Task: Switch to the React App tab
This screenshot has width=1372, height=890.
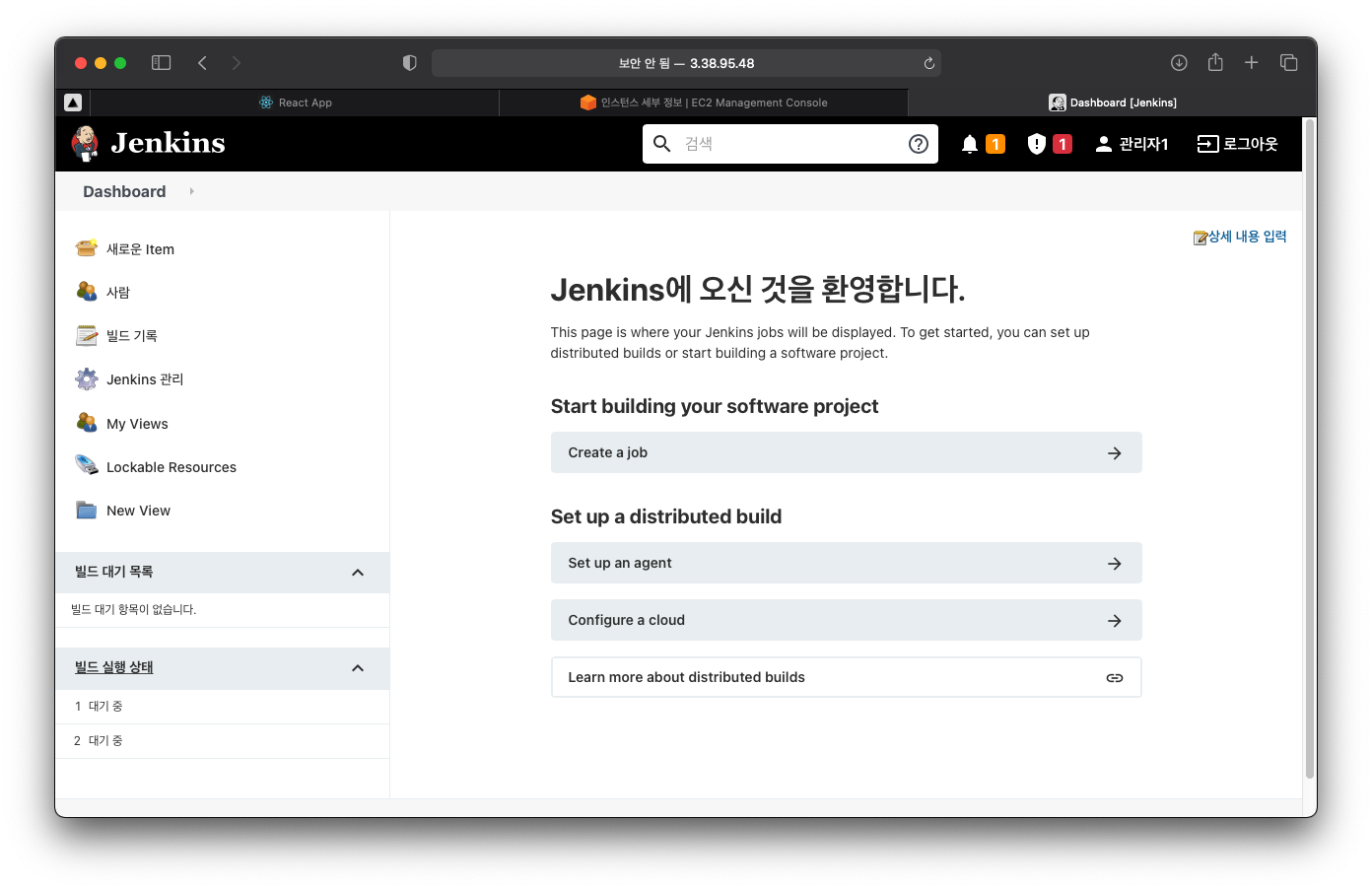Action: point(295,103)
